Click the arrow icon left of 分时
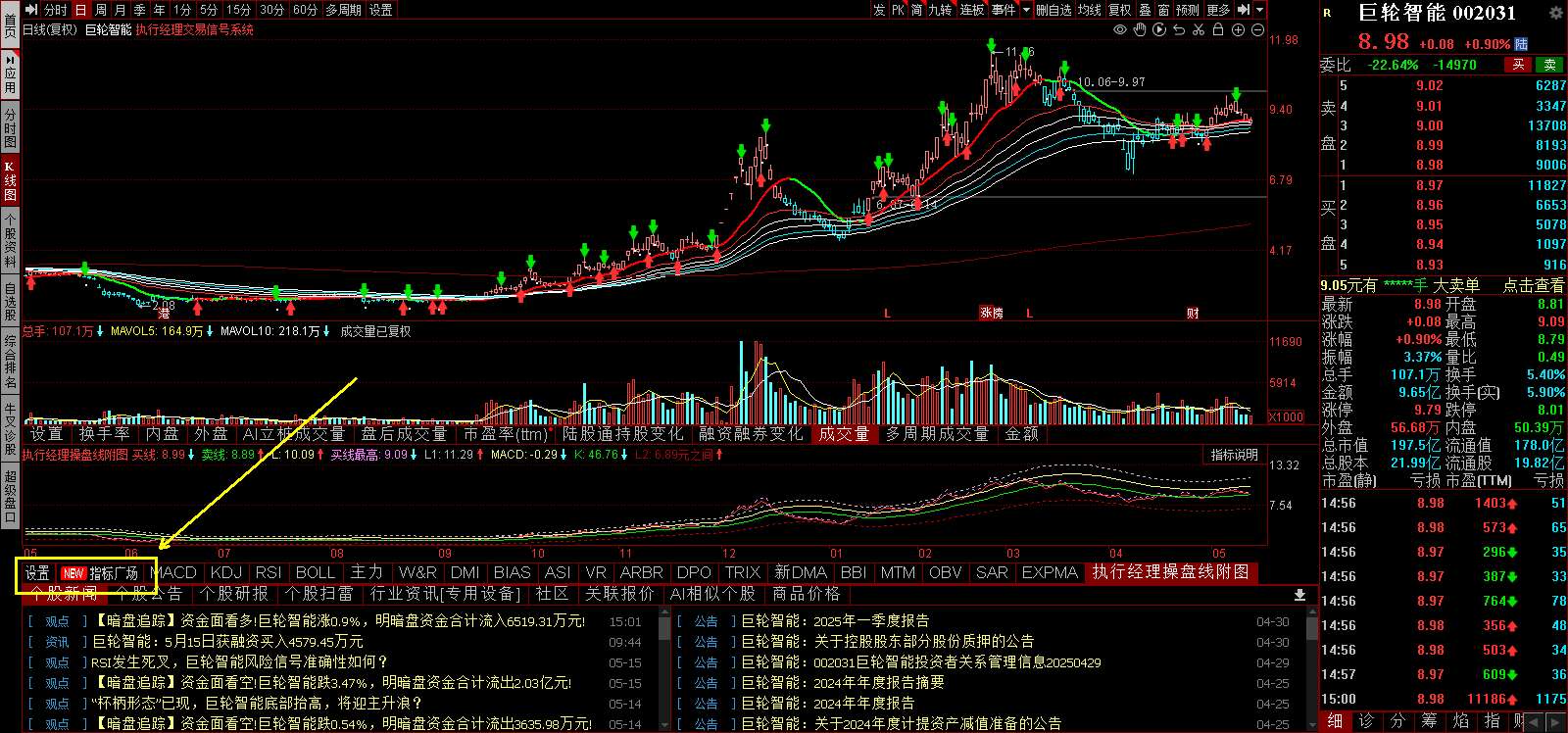This screenshot has height=733, width=1568. [30, 10]
